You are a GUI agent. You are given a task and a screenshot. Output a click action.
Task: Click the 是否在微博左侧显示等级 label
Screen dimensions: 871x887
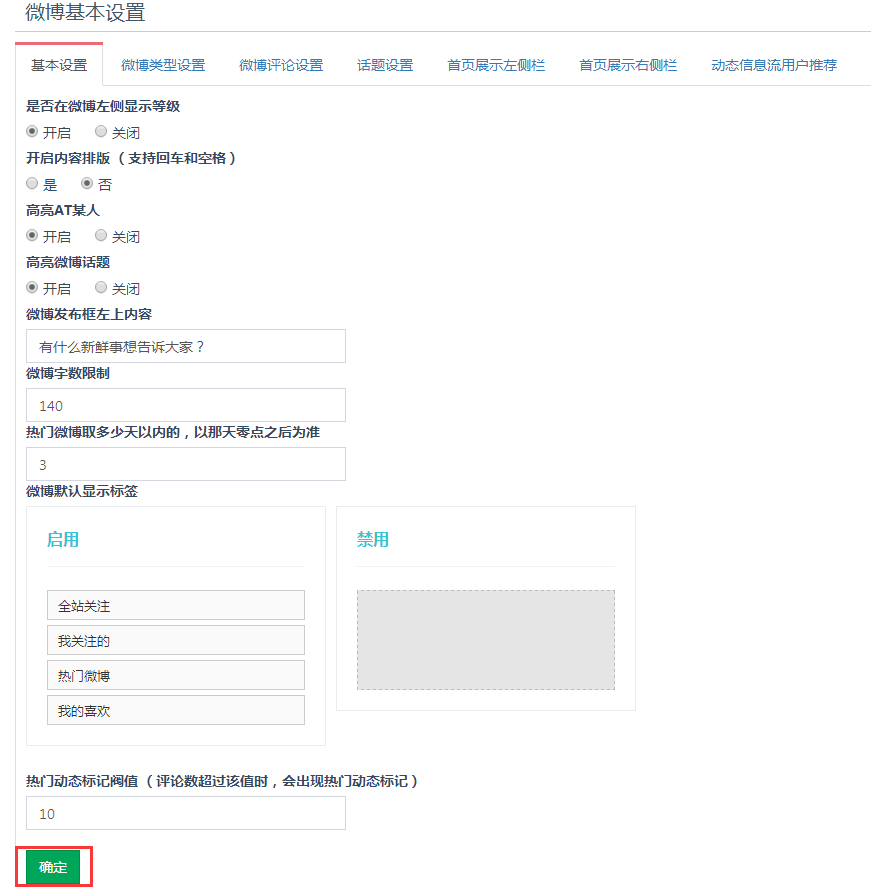tap(103, 106)
